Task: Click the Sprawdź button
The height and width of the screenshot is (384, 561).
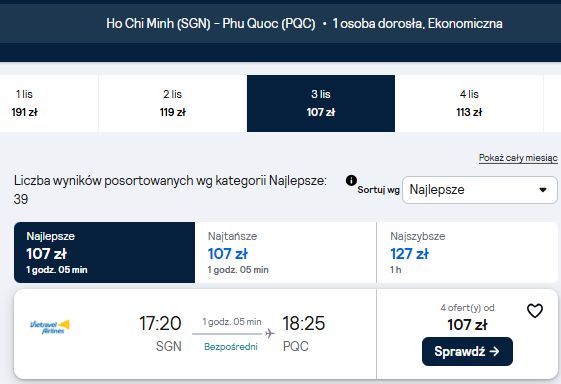Action: (x=467, y=351)
